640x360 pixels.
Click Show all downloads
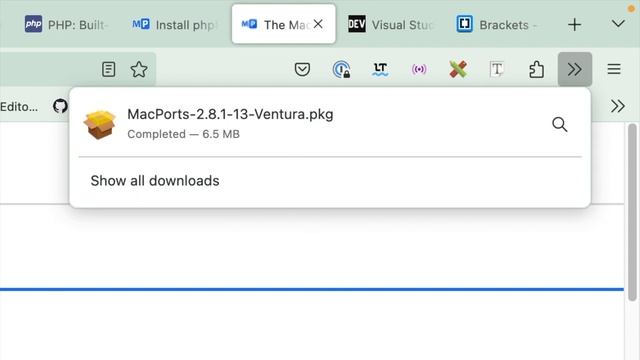pos(155,180)
